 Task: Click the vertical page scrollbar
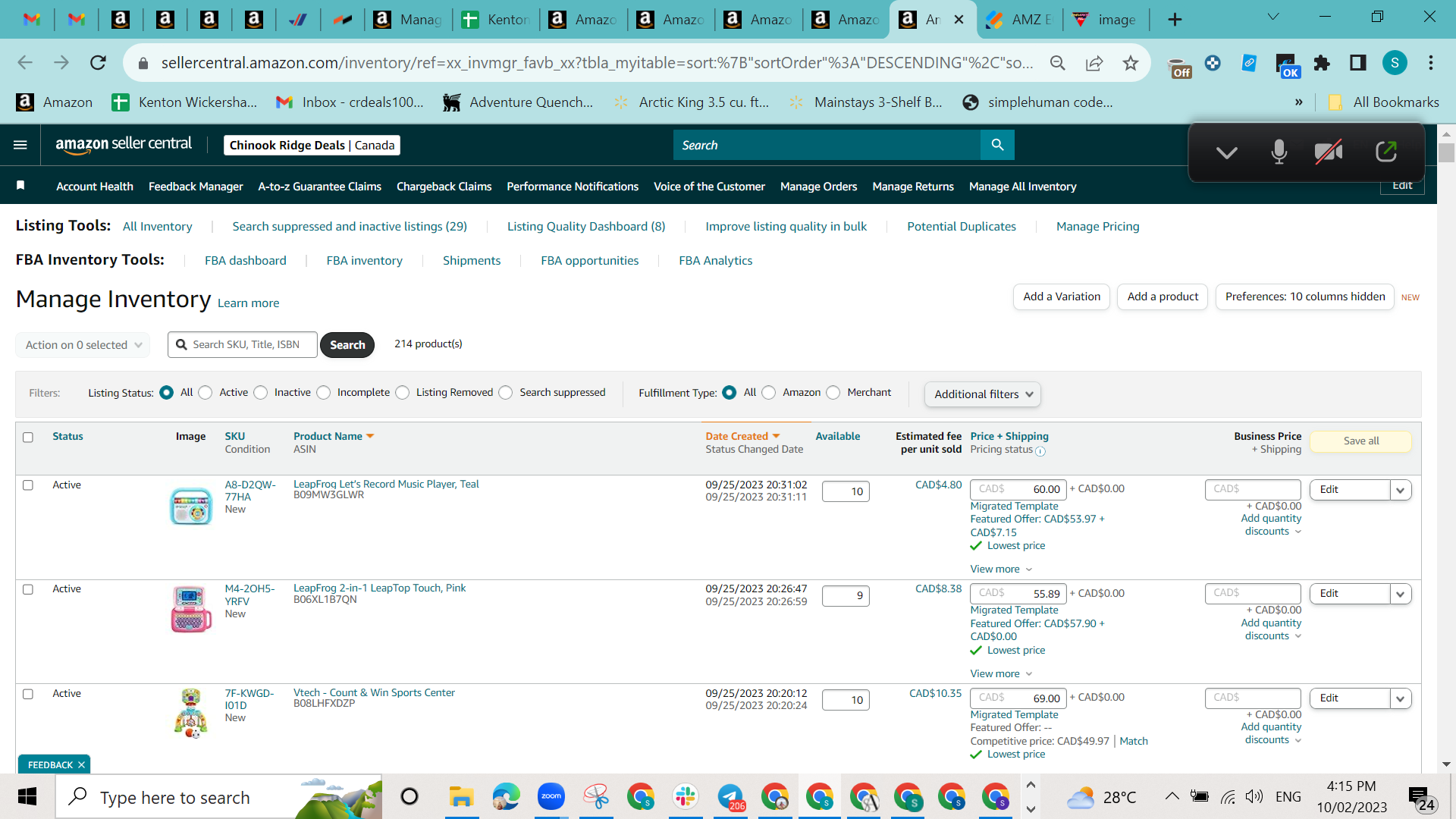(1446, 152)
